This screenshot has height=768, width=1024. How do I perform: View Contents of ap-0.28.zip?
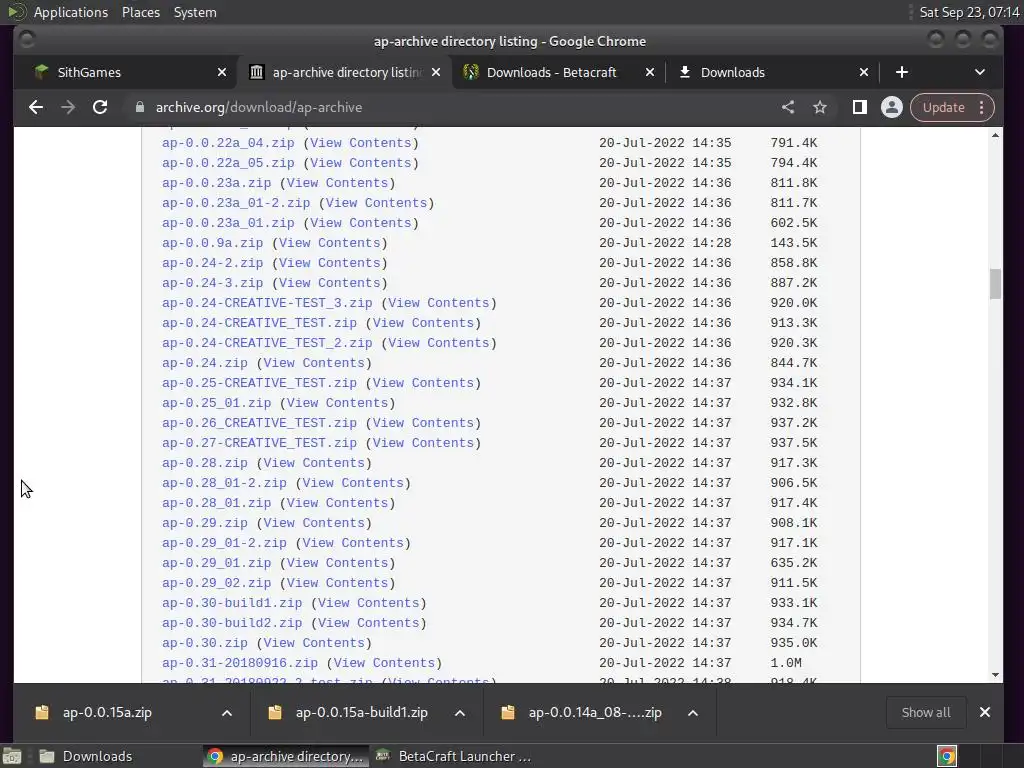tap(313, 463)
